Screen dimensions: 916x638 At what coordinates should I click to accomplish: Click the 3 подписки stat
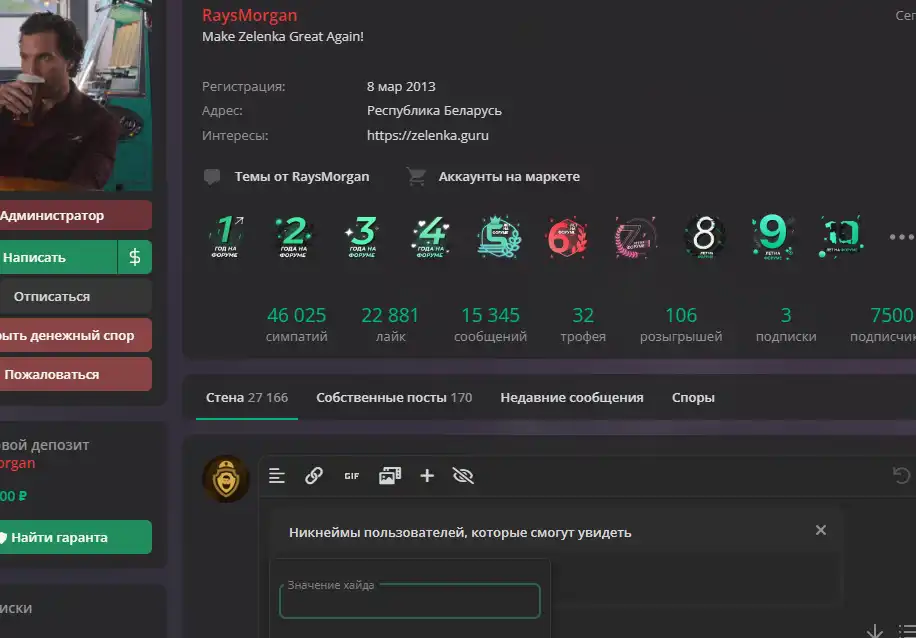[x=786, y=325]
